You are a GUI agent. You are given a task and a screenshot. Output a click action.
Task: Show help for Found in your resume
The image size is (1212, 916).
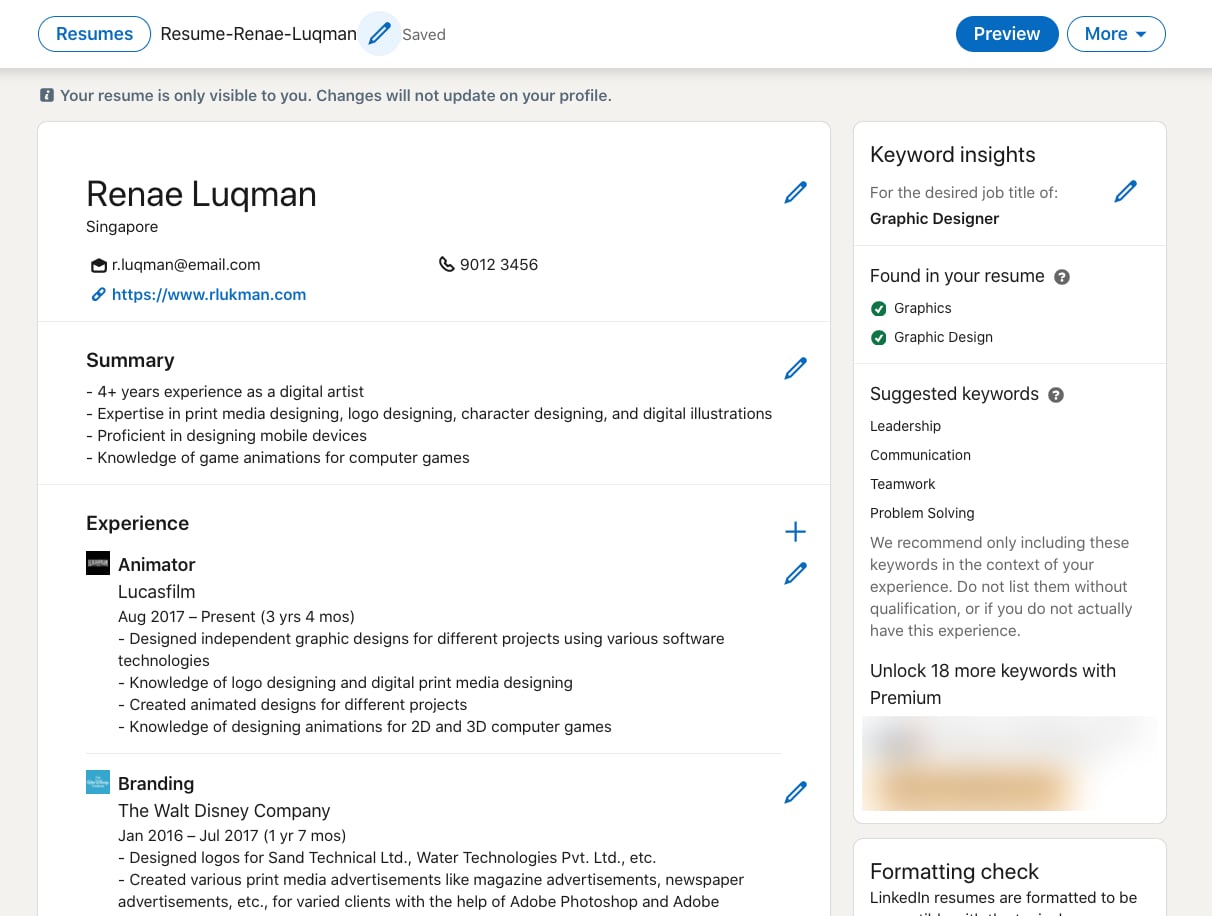point(1062,277)
